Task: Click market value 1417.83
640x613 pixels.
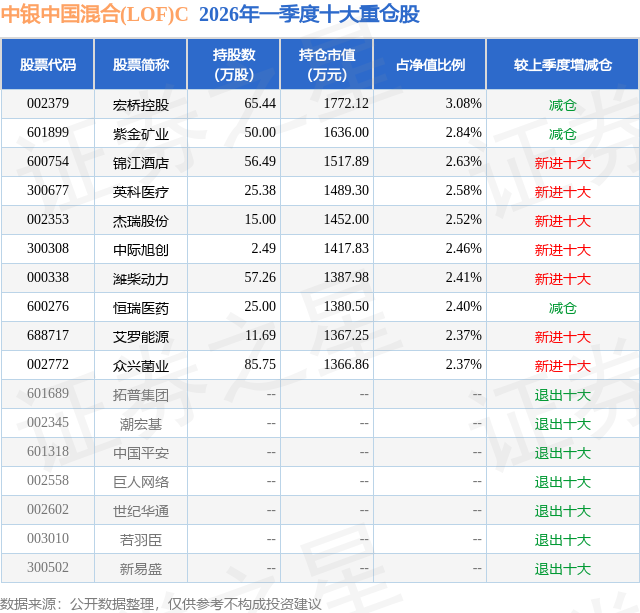Action: coord(346,248)
